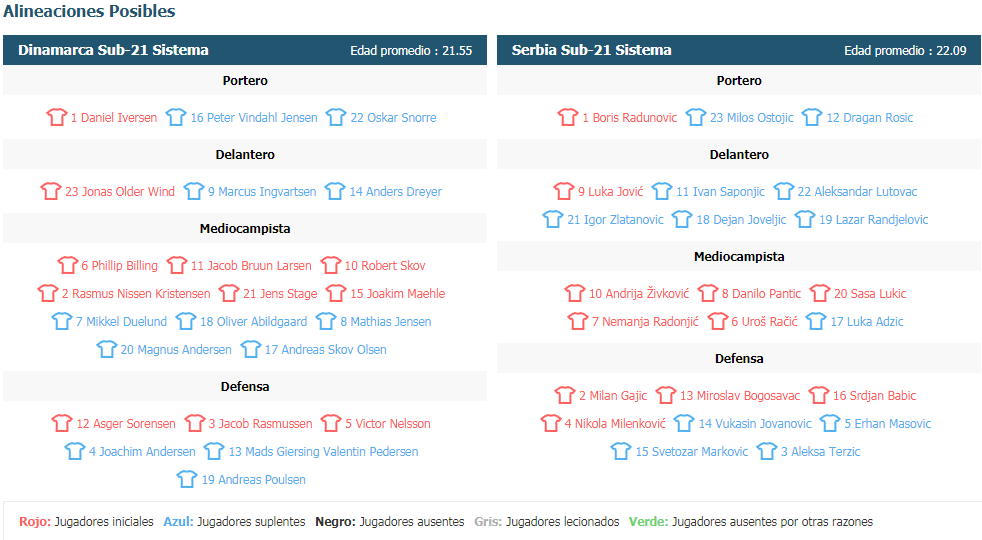Select player 8 Mathias Jensen

pos(386,322)
